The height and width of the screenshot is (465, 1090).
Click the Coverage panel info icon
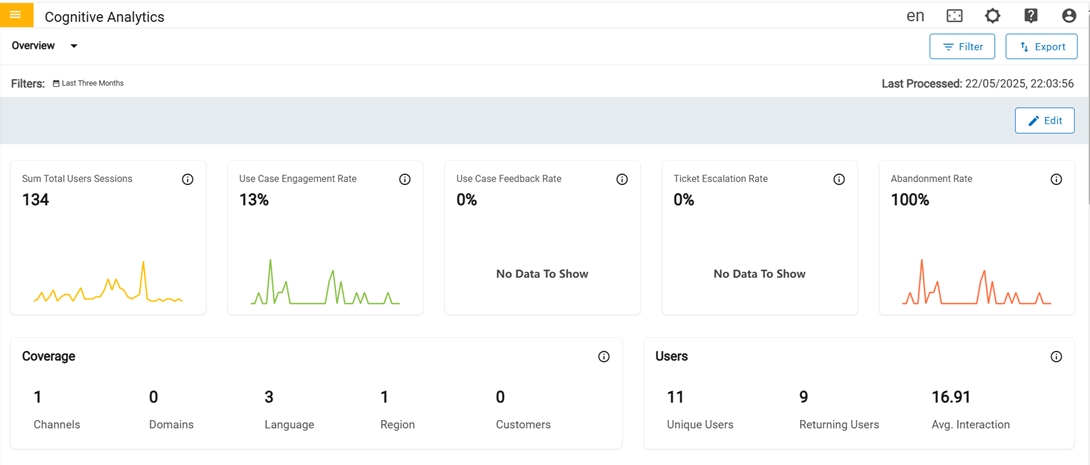603,357
